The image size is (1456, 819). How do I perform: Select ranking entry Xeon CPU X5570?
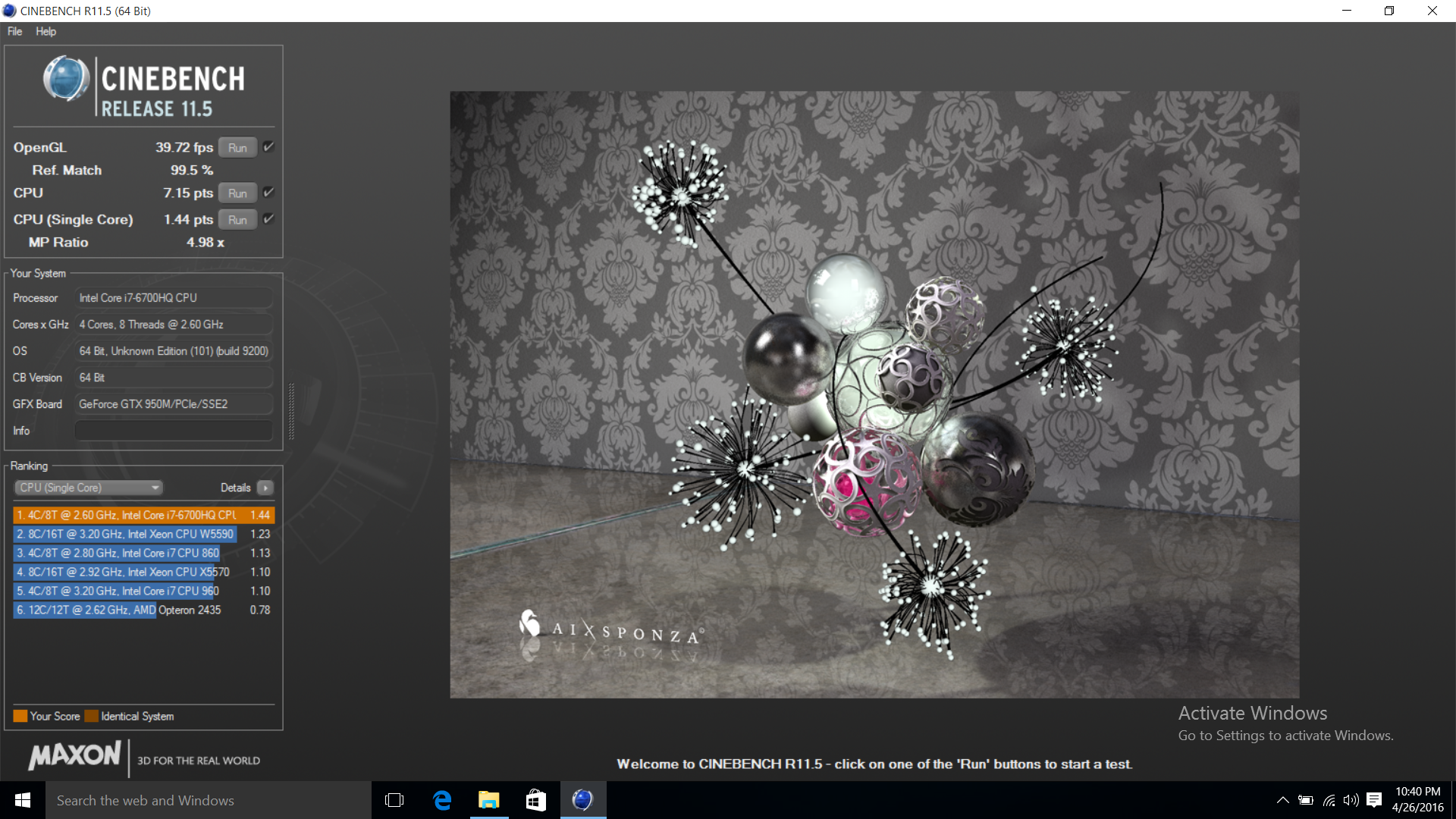(143, 572)
